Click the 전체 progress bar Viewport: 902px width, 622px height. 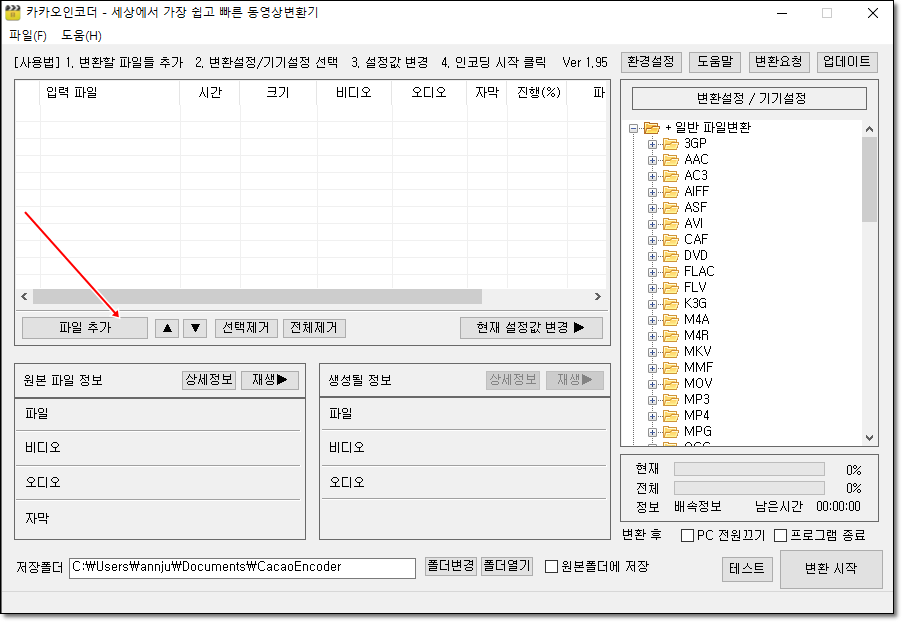click(749, 488)
